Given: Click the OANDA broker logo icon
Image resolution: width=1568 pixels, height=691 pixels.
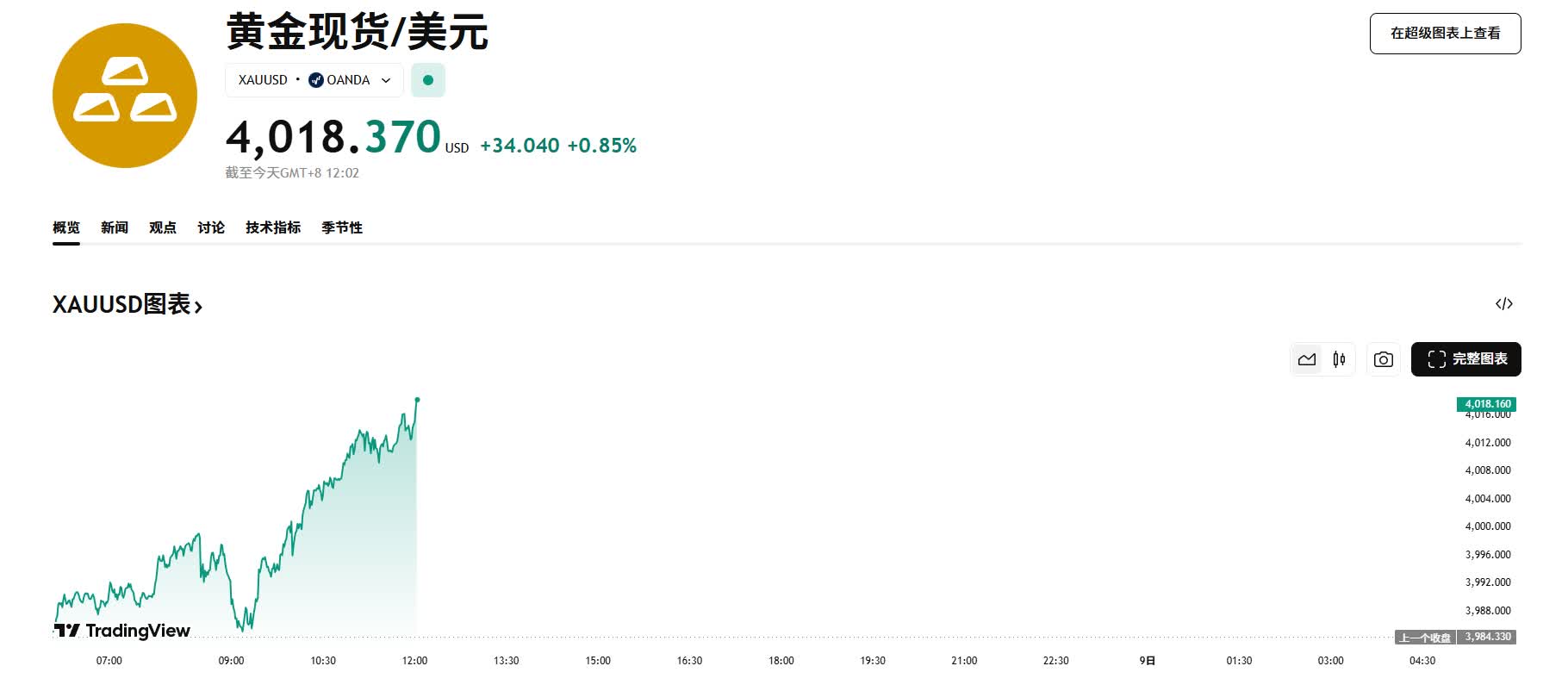Looking at the screenshot, I should (x=316, y=80).
